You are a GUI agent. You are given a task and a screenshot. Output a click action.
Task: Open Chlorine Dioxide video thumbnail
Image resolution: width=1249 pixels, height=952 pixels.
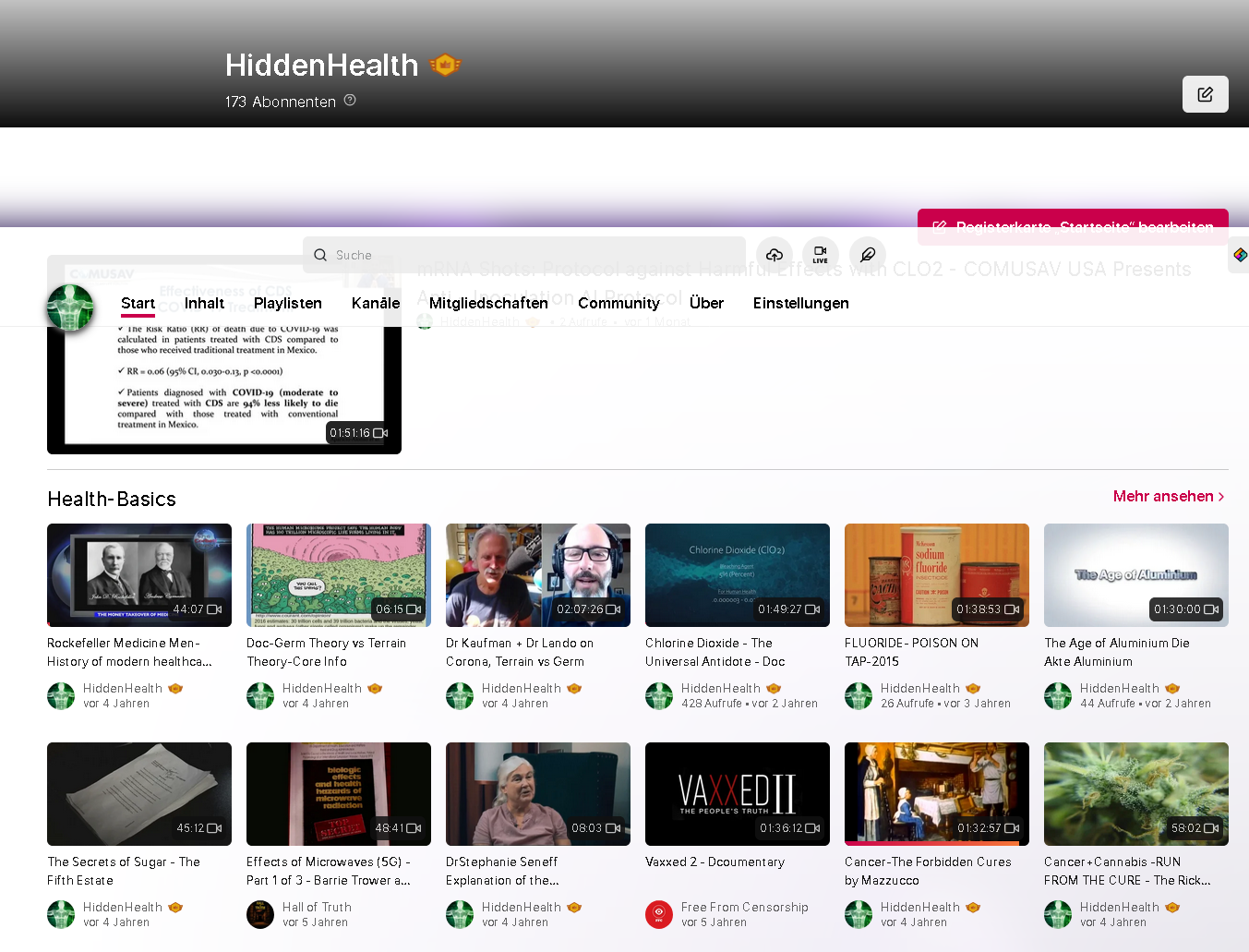(738, 575)
